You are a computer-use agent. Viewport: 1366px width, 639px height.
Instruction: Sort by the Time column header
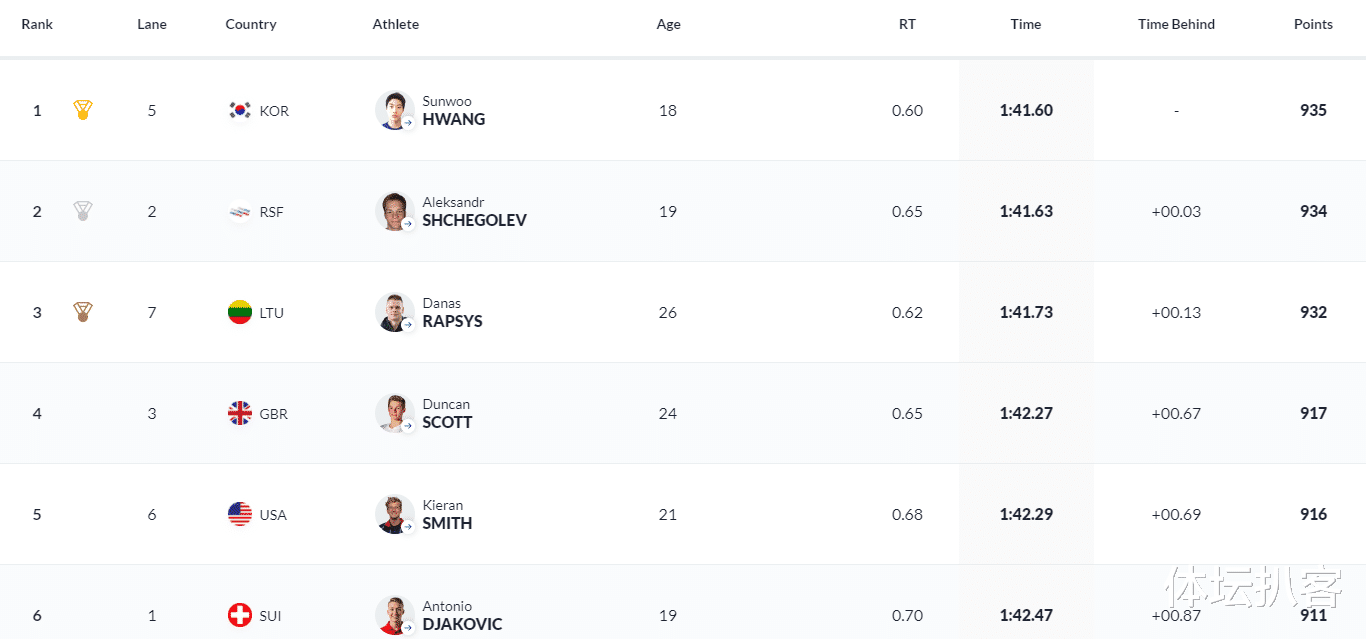pyautogui.click(x=1026, y=24)
